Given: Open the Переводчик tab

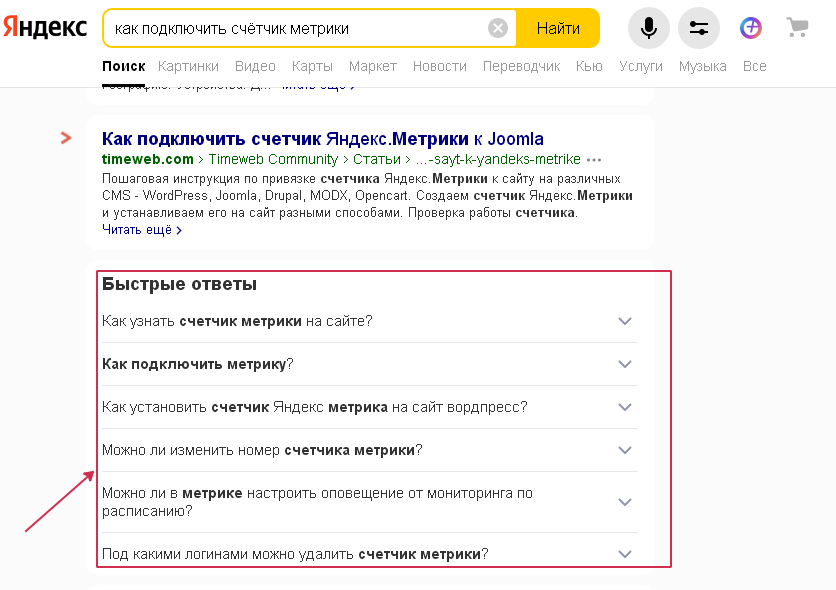Looking at the screenshot, I should coord(521,66).
